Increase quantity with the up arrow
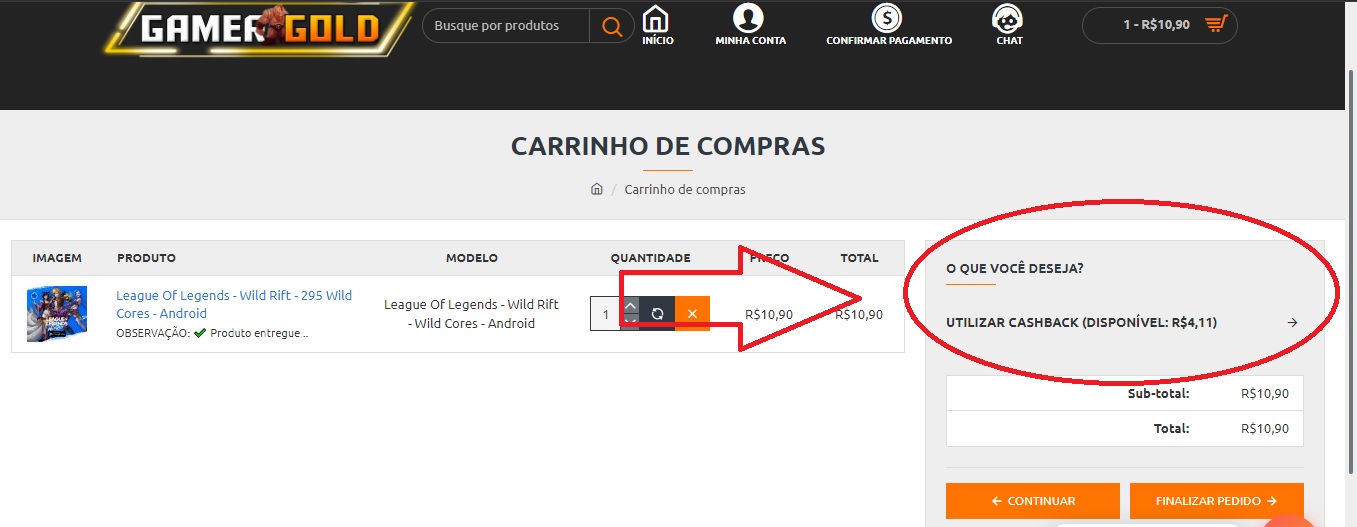 630,305
